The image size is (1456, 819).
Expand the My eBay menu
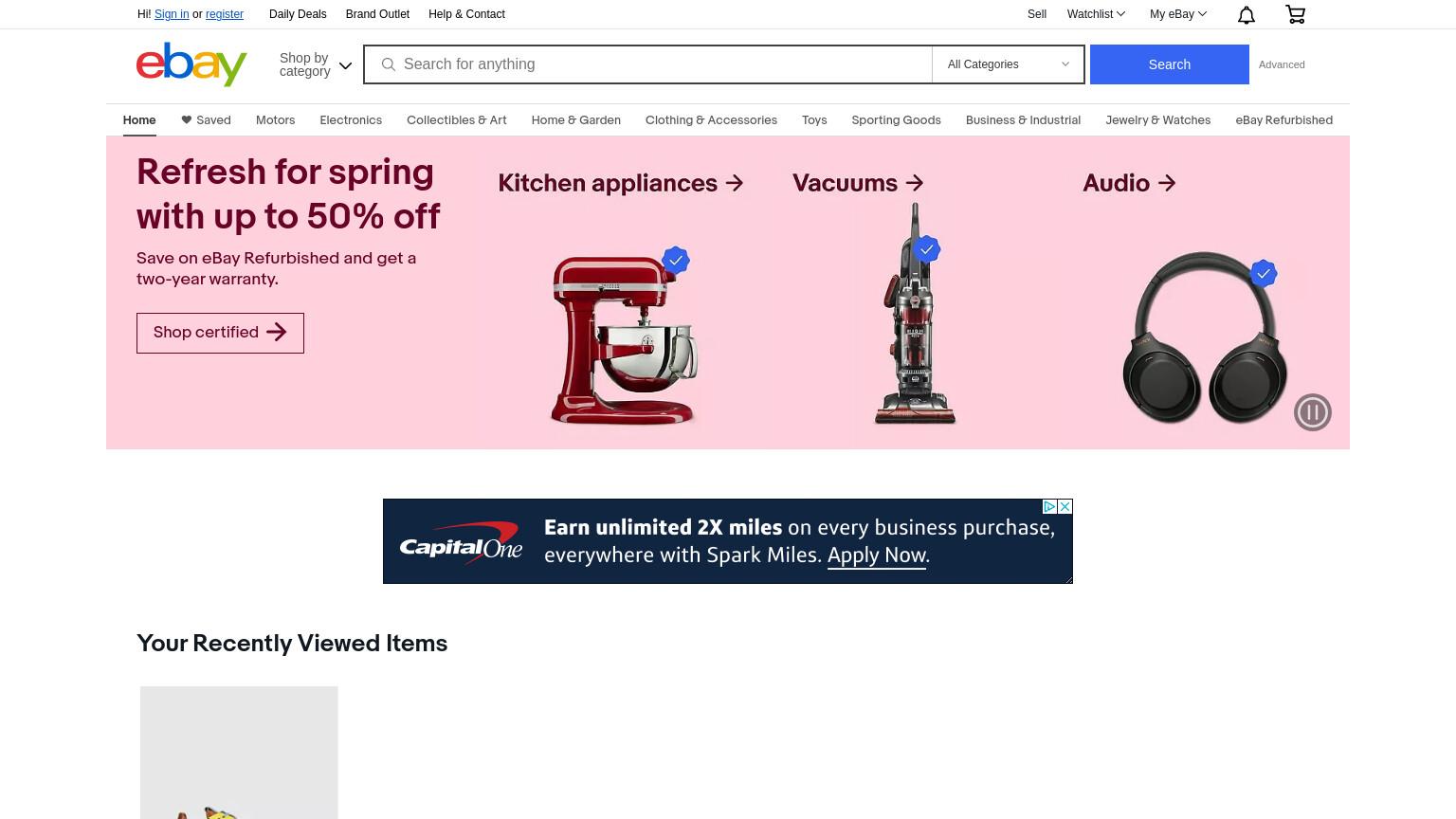click(x=1178, y=14)
